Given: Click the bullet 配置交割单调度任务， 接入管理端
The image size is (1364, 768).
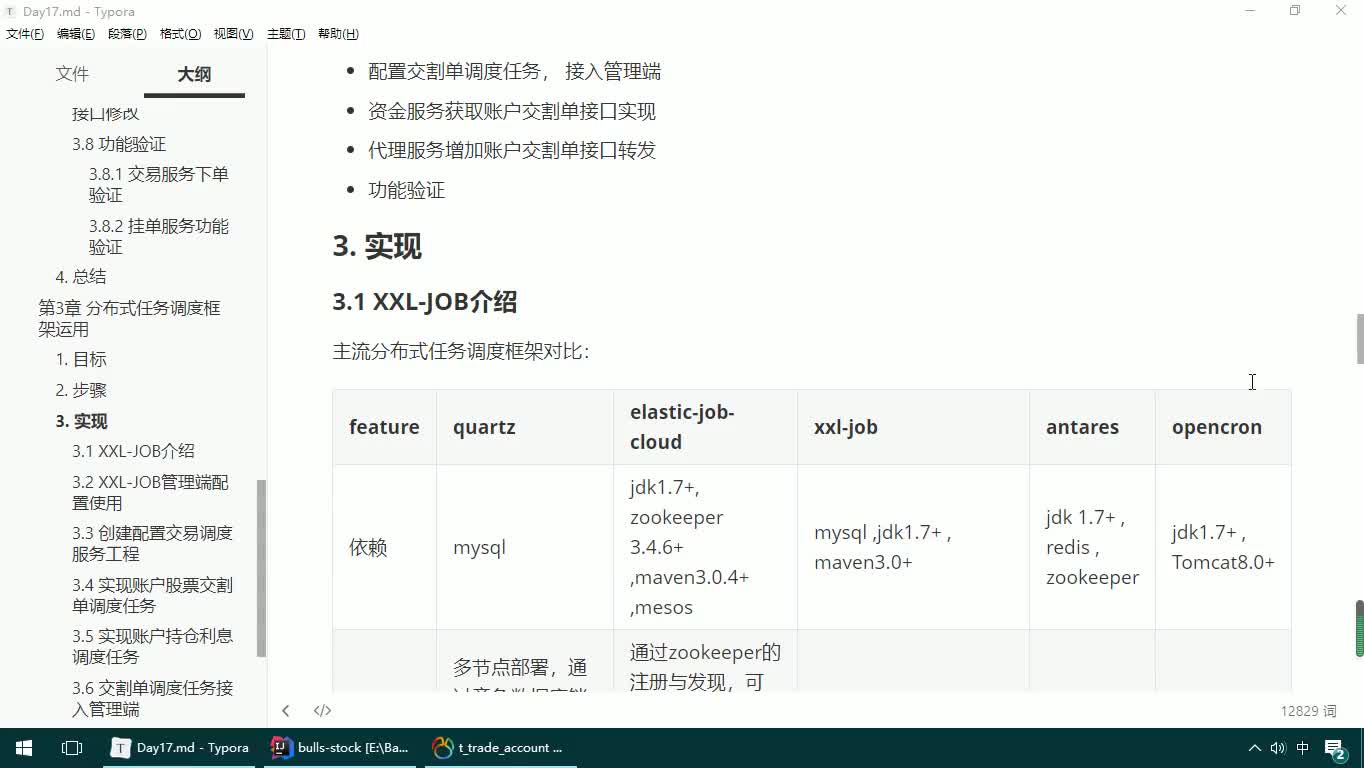Looking at the screenshot, I should tap(514, 71).
